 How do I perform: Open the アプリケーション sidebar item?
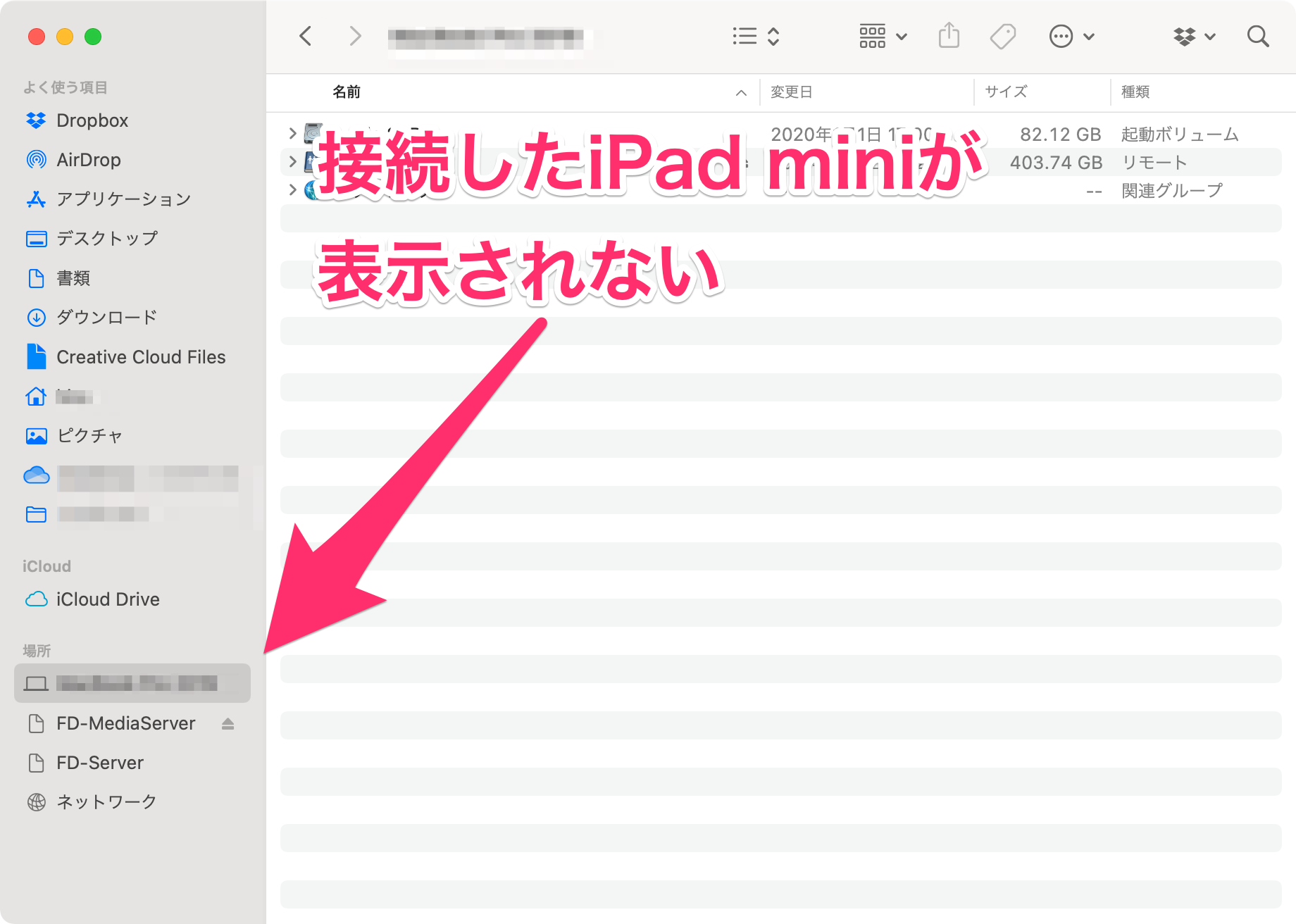[123, 199]
